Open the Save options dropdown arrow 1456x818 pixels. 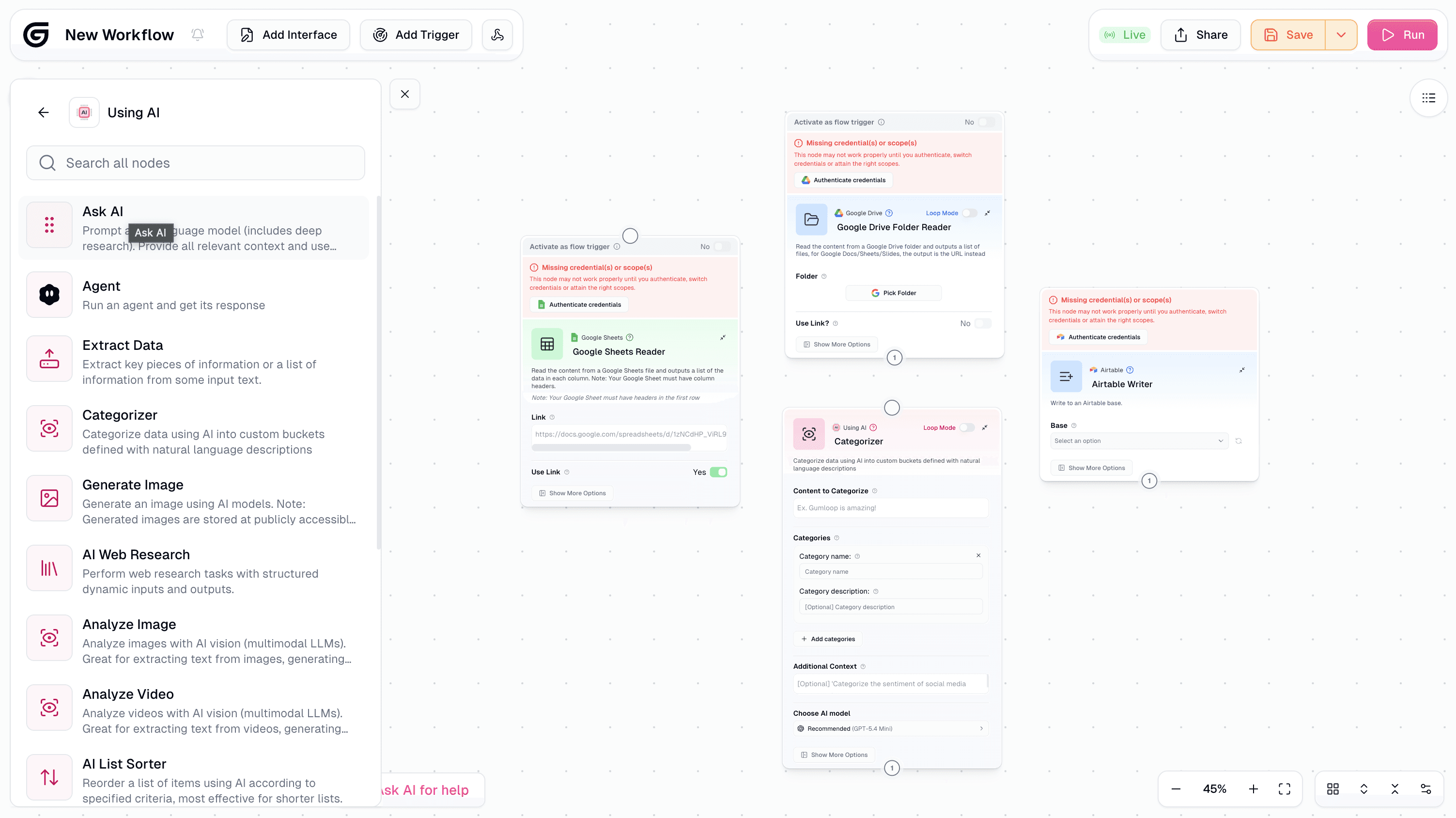coord(1341,35)
